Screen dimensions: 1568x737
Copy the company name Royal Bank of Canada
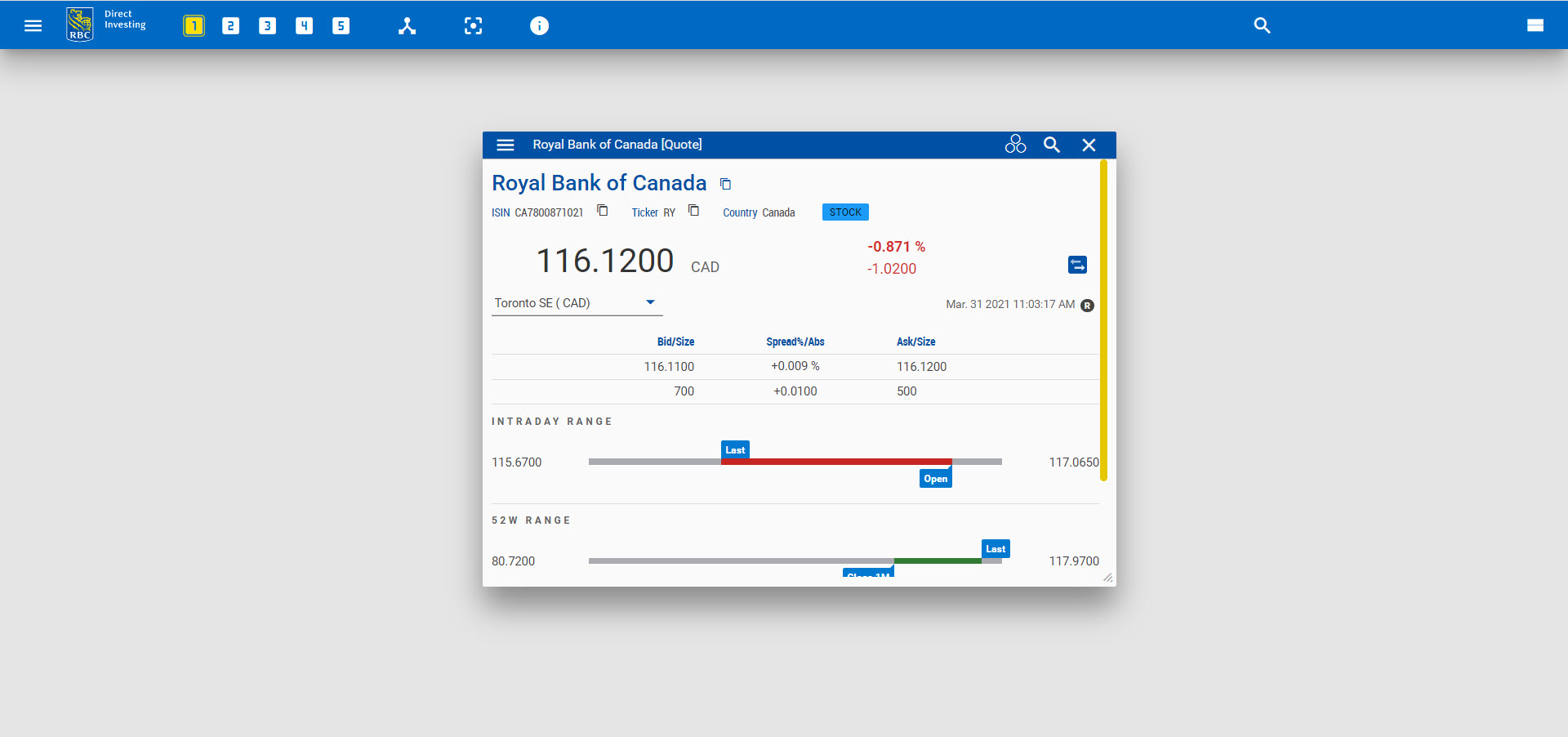tap(725, 184)
